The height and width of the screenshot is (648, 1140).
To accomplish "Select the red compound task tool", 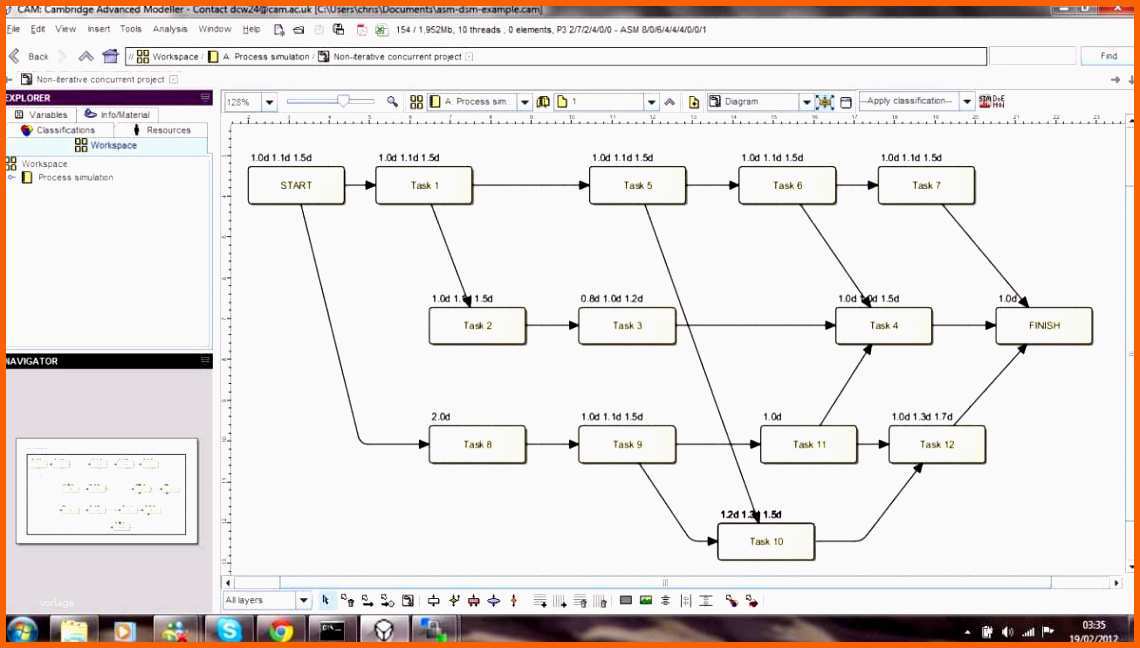I will pos(473,600).
